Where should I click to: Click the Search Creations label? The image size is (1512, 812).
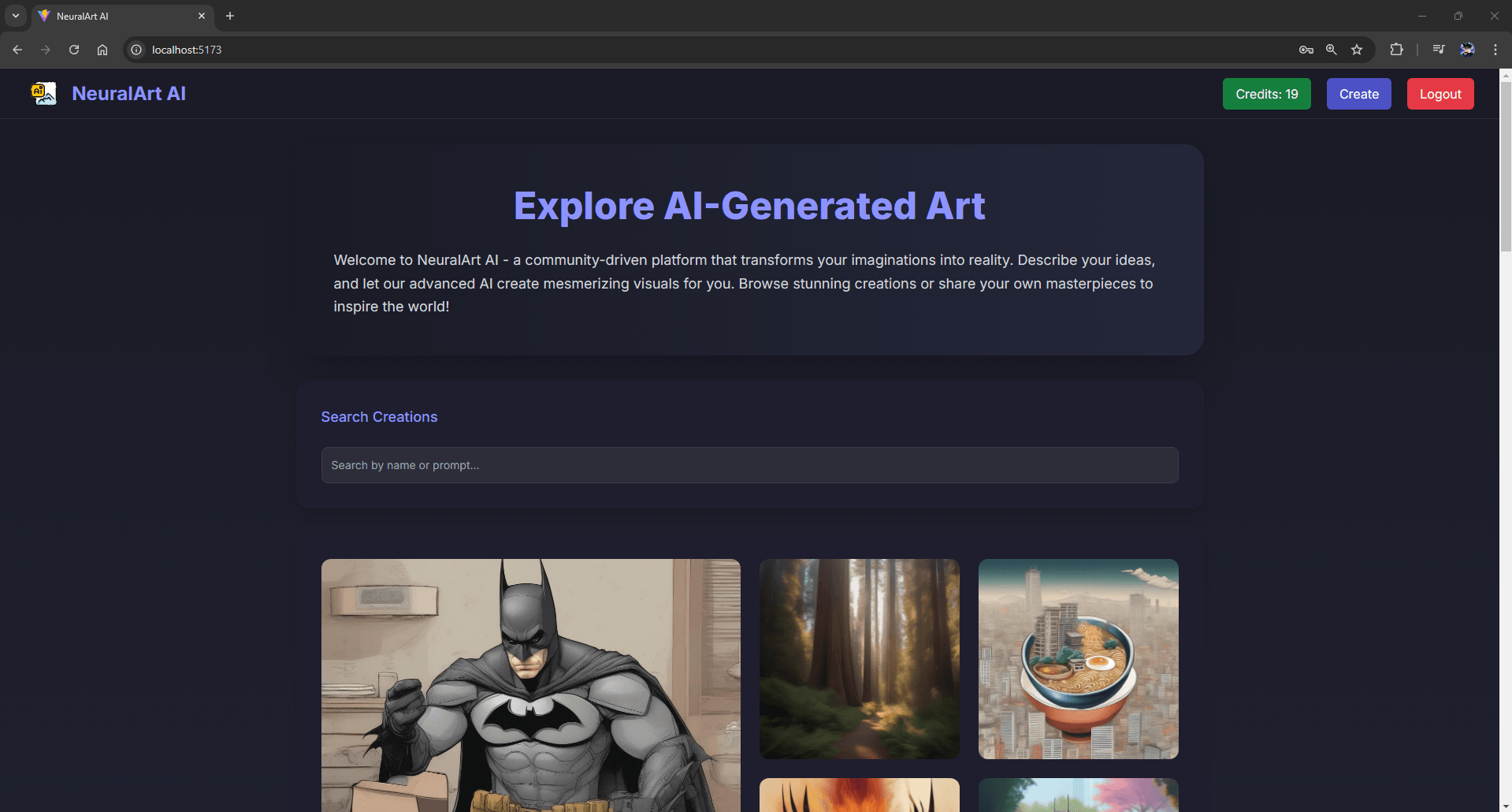click(379, 417)
